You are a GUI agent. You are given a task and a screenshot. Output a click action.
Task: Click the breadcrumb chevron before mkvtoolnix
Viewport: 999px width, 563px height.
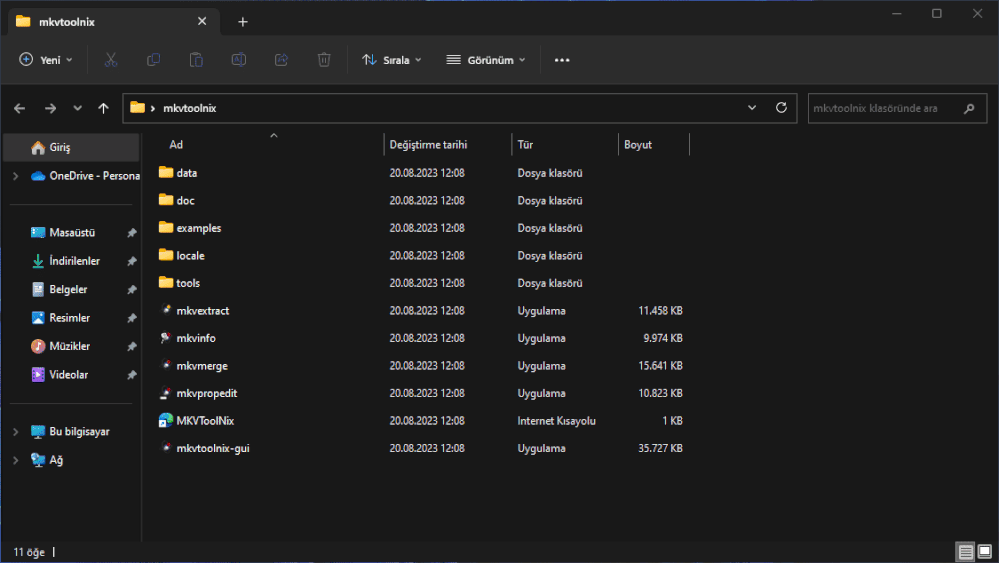pos(153,109)
